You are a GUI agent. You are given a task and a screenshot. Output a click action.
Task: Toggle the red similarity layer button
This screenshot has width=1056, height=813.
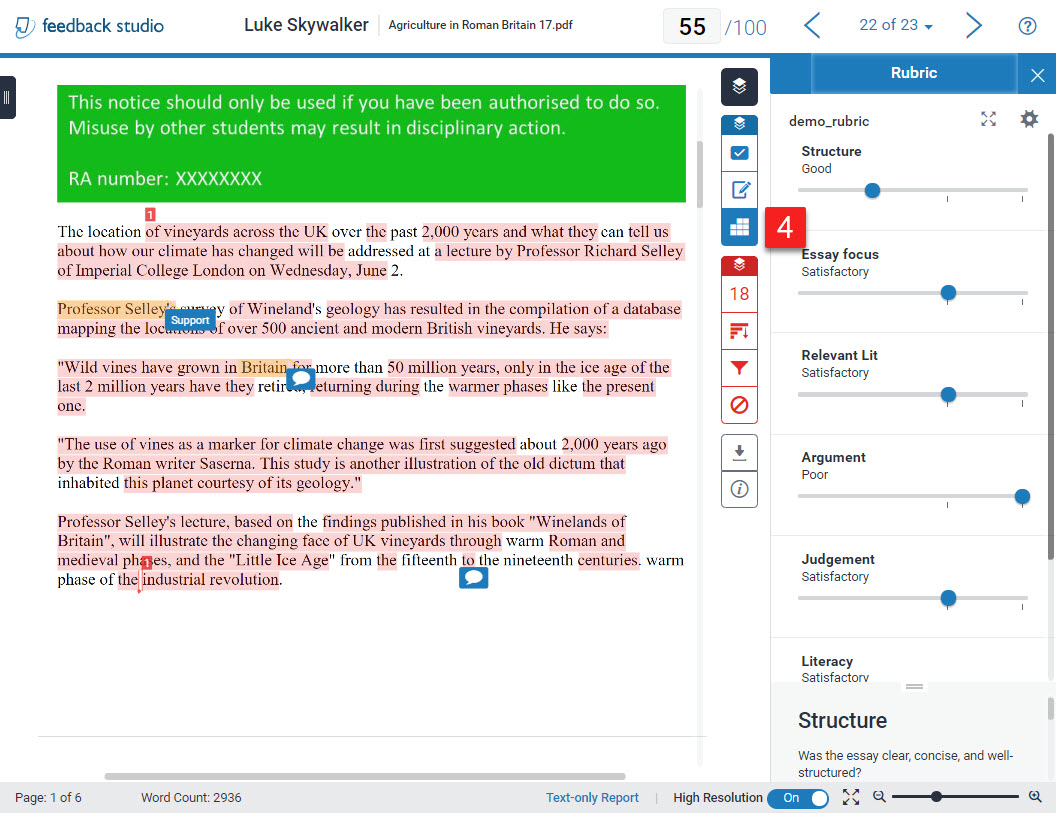pyautogui.click(x=739, y=265)
